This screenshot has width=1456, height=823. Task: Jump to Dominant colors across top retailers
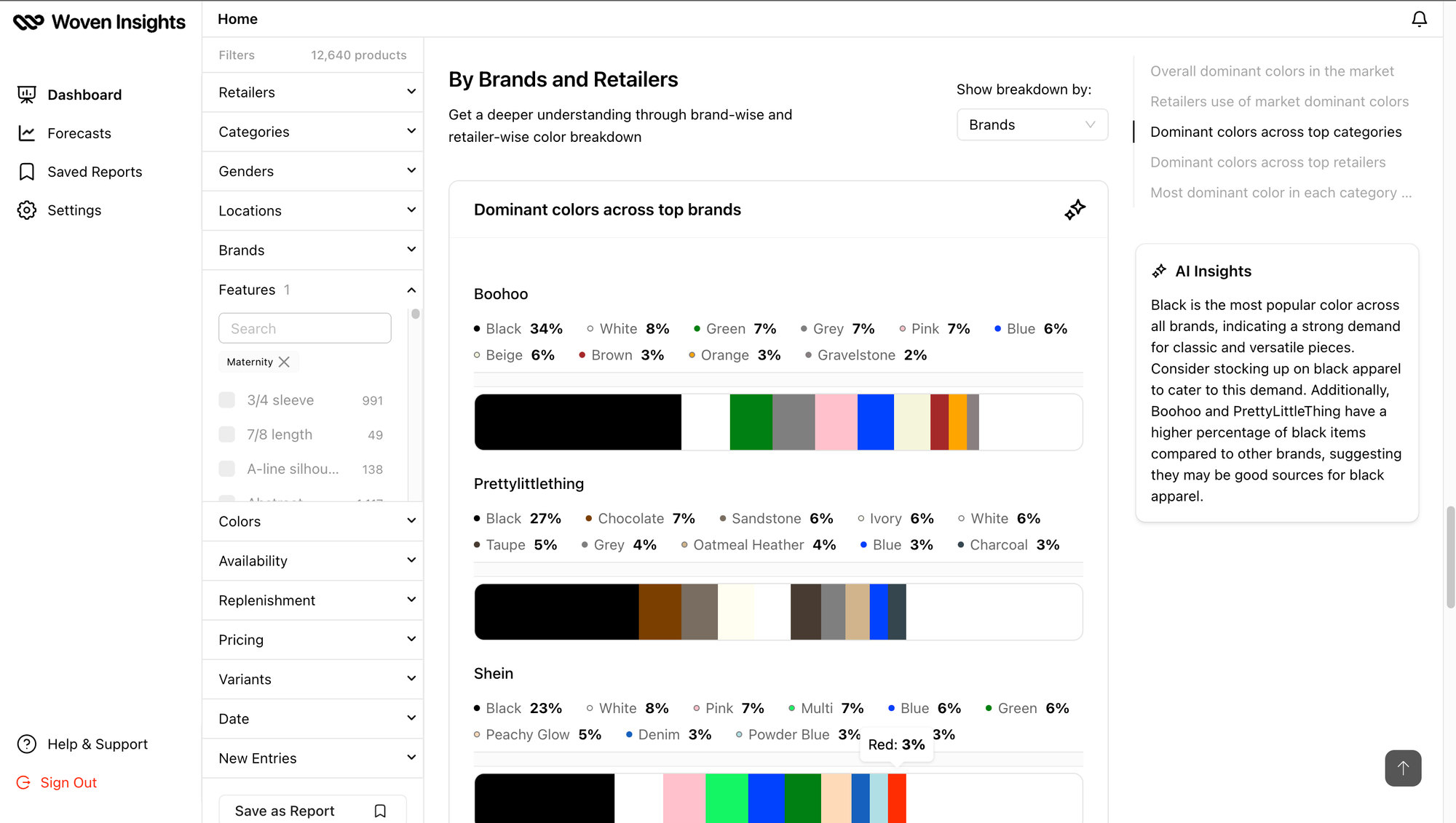(1267, 162)
